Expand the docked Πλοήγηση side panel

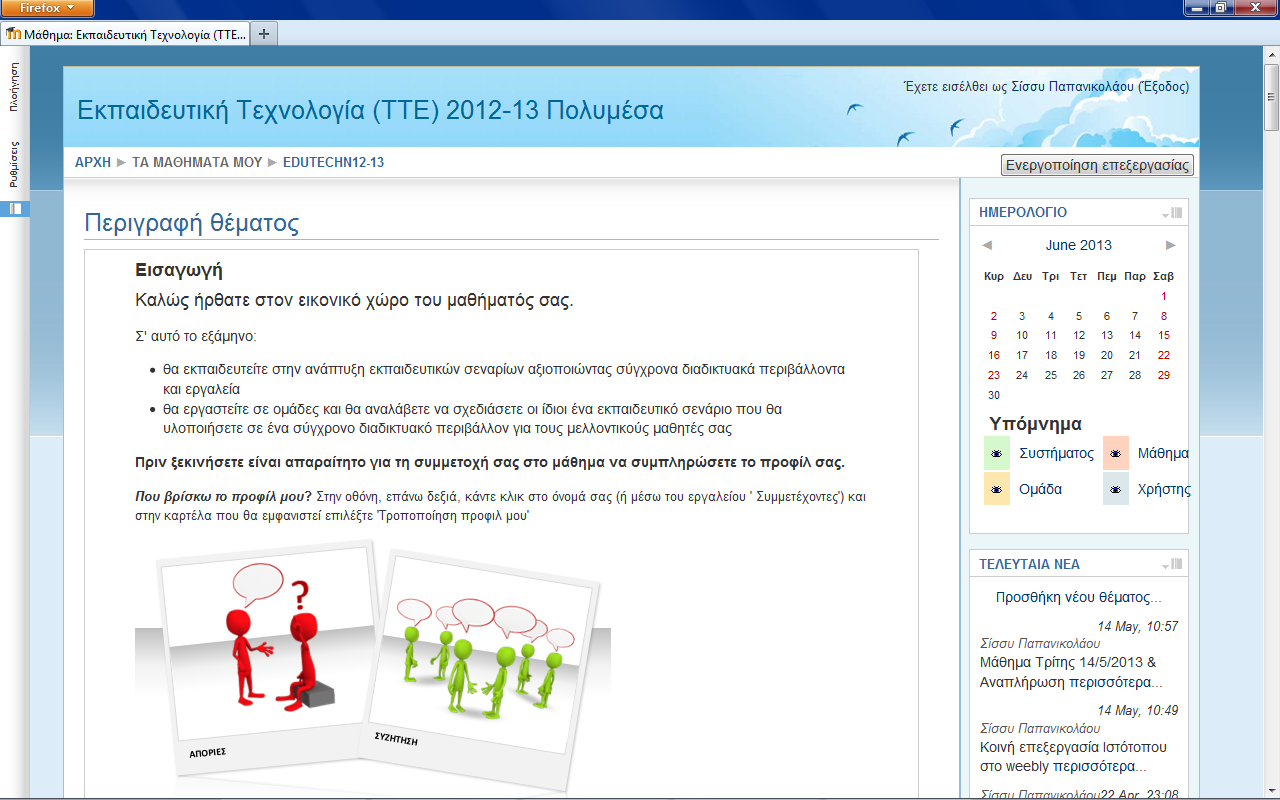pos(14,85)
